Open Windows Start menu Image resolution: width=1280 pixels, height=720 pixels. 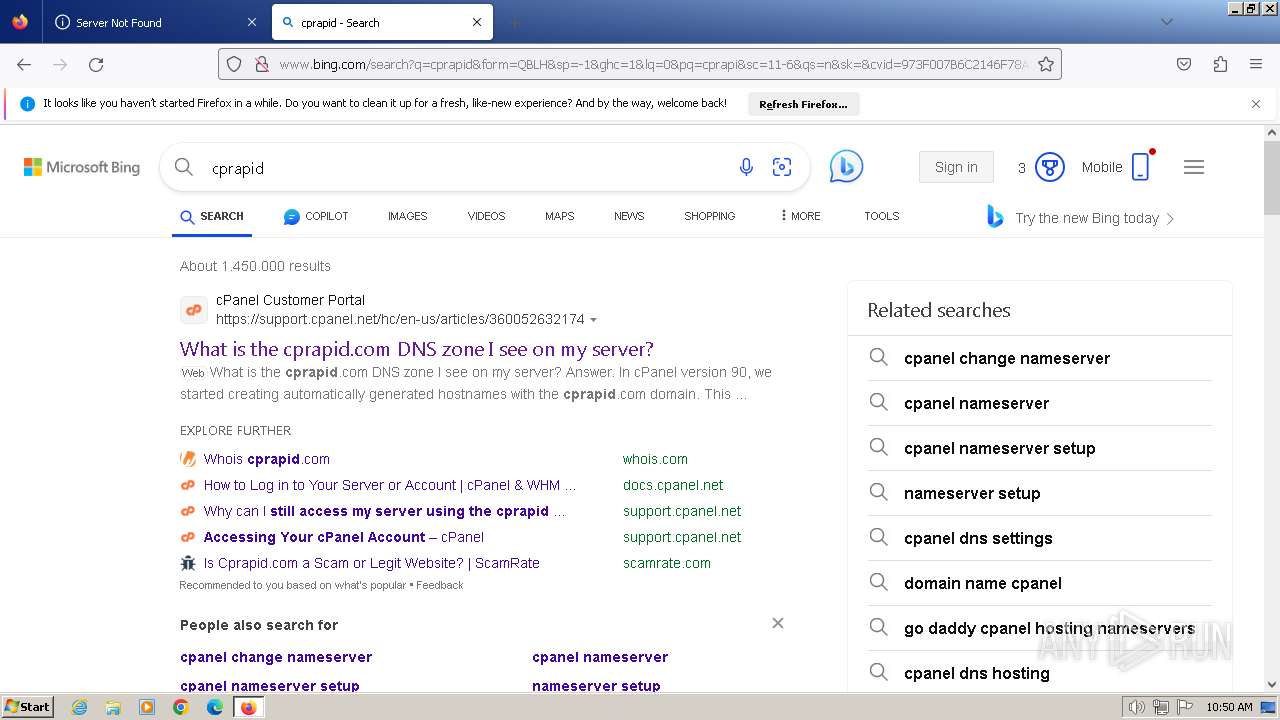(x=27, y=706)
